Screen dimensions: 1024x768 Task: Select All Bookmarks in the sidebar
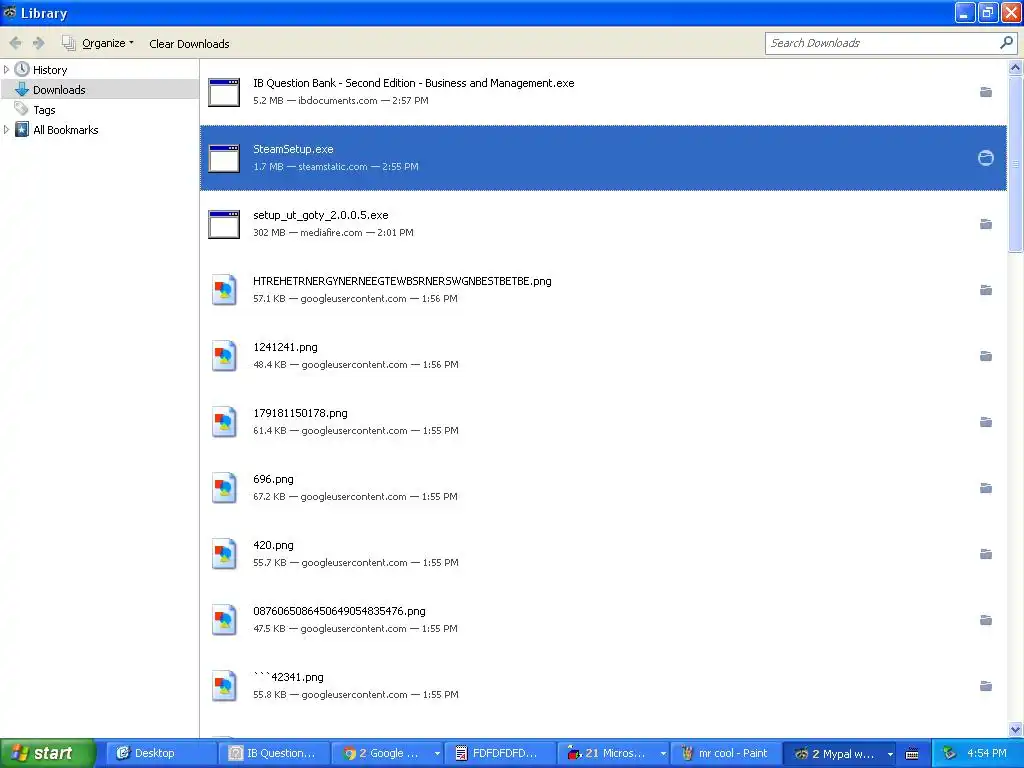(x=66, y=130)
